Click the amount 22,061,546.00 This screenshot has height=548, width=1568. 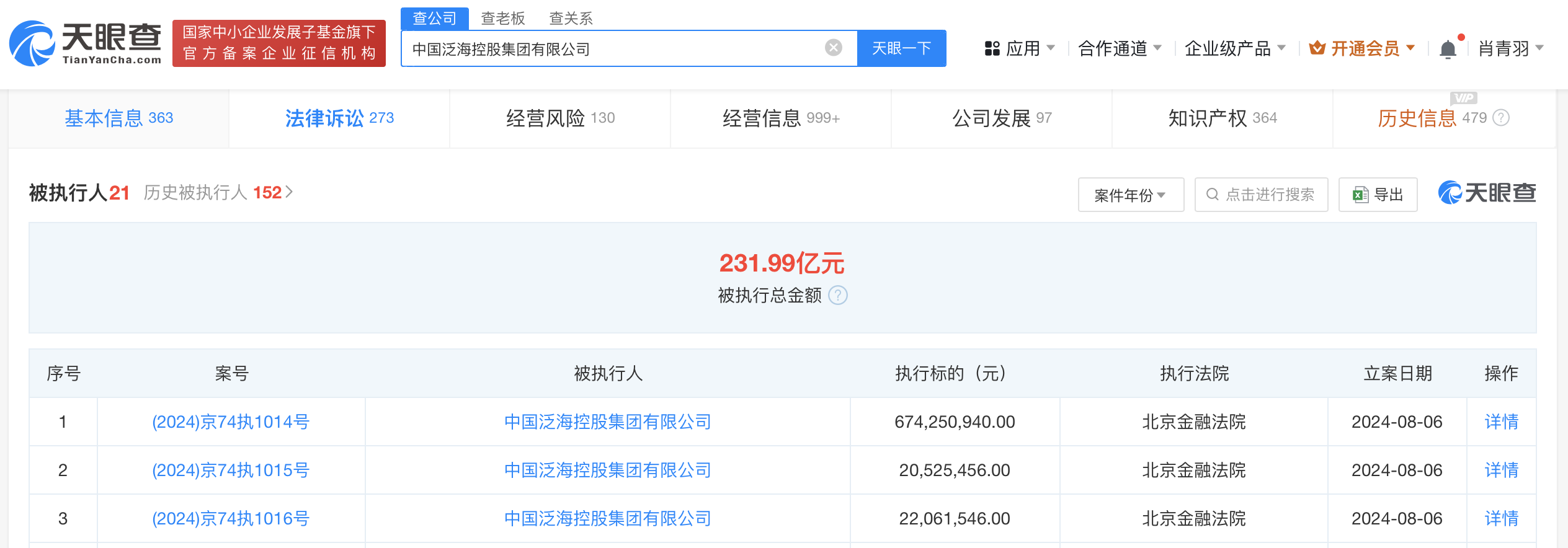click(955, 518)
